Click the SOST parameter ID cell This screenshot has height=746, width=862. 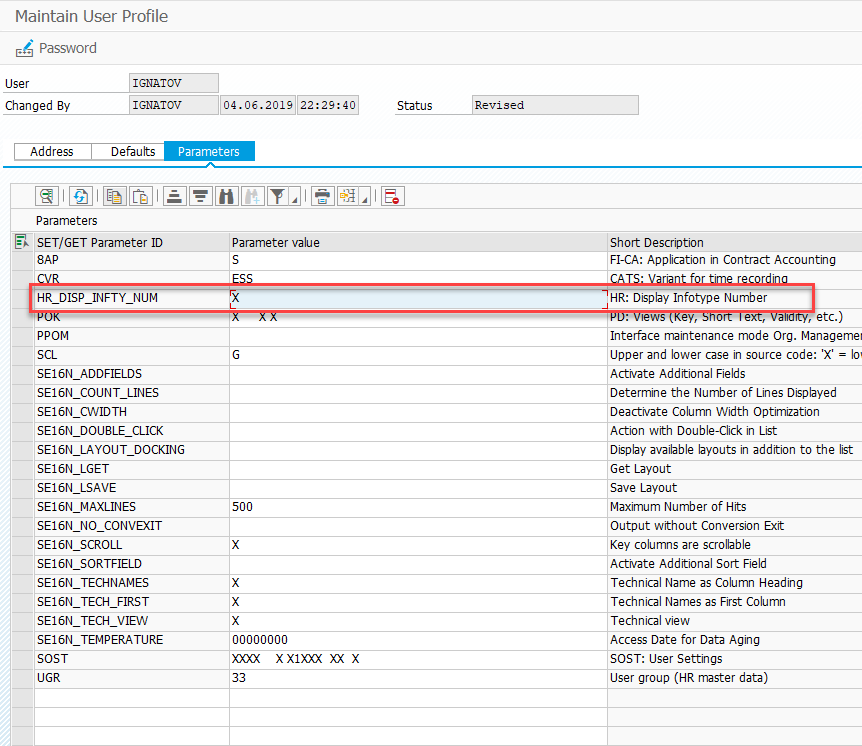point(131,659)
